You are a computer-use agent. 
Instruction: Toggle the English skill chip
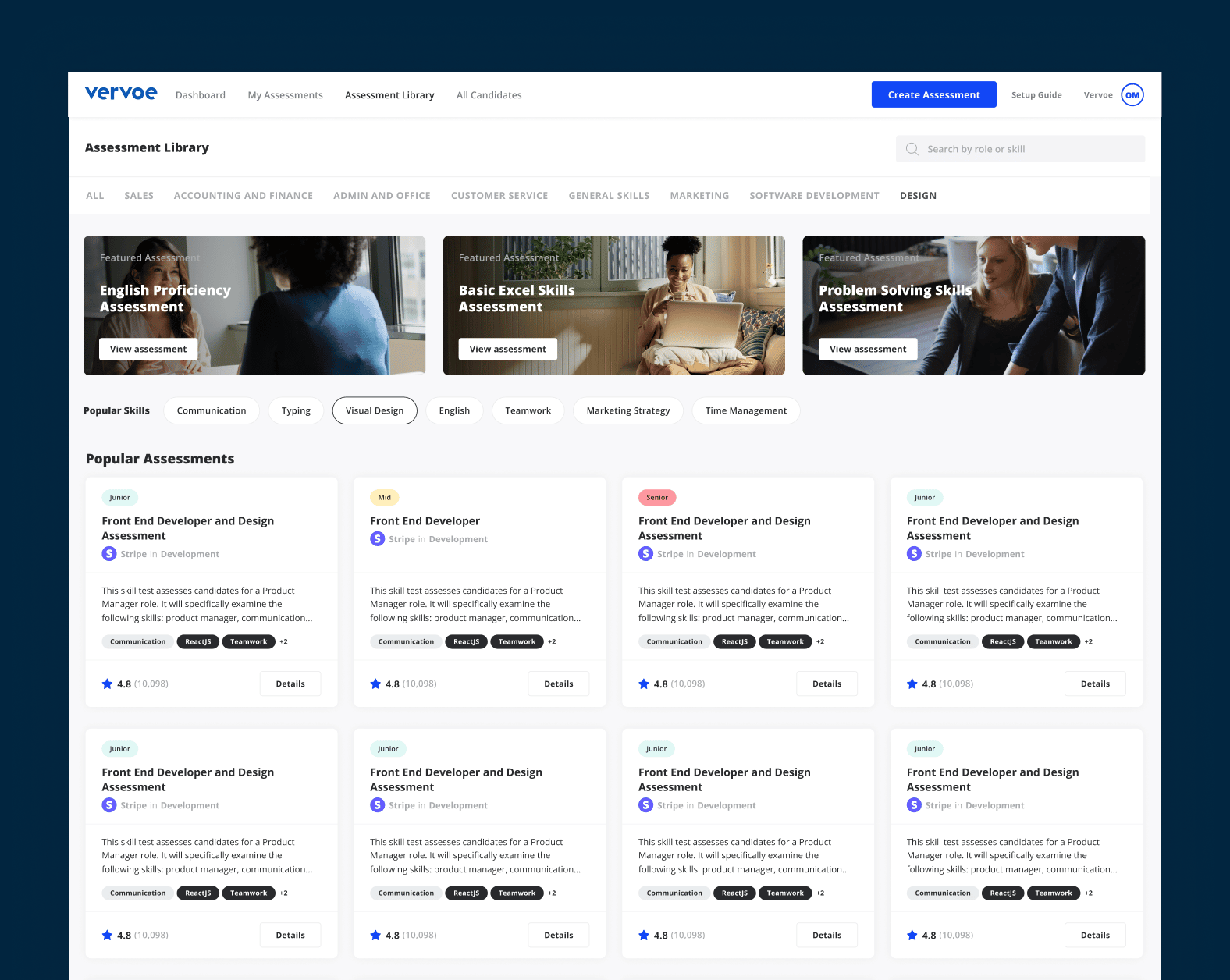point(454,410)
